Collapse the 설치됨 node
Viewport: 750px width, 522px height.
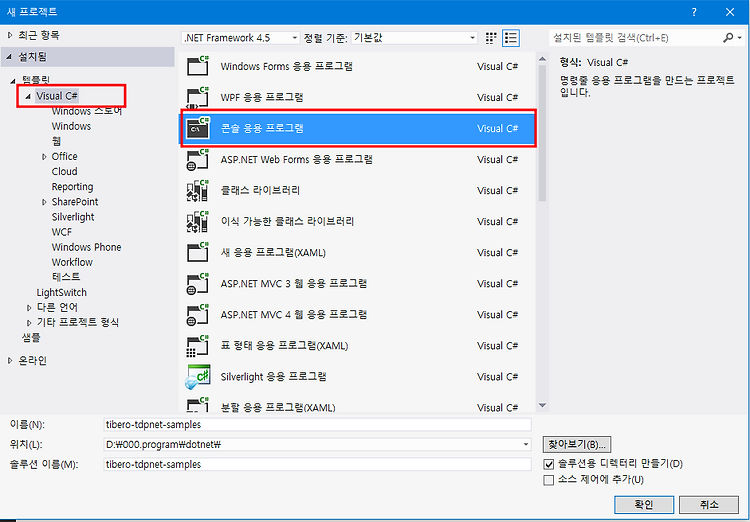point(10,57)
